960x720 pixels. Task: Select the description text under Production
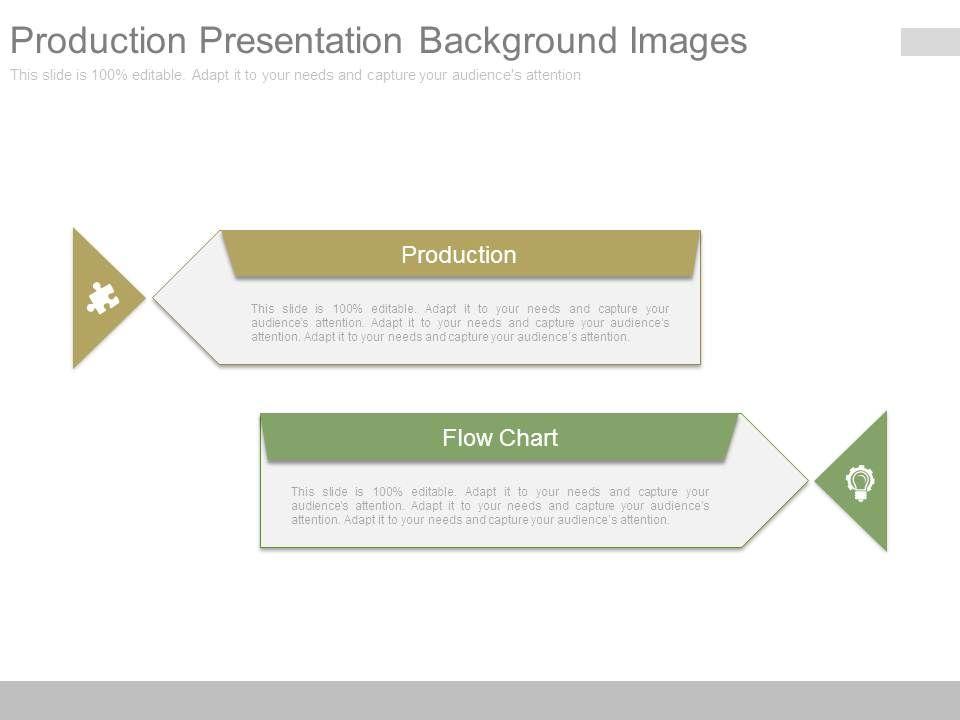coord(460,323)
